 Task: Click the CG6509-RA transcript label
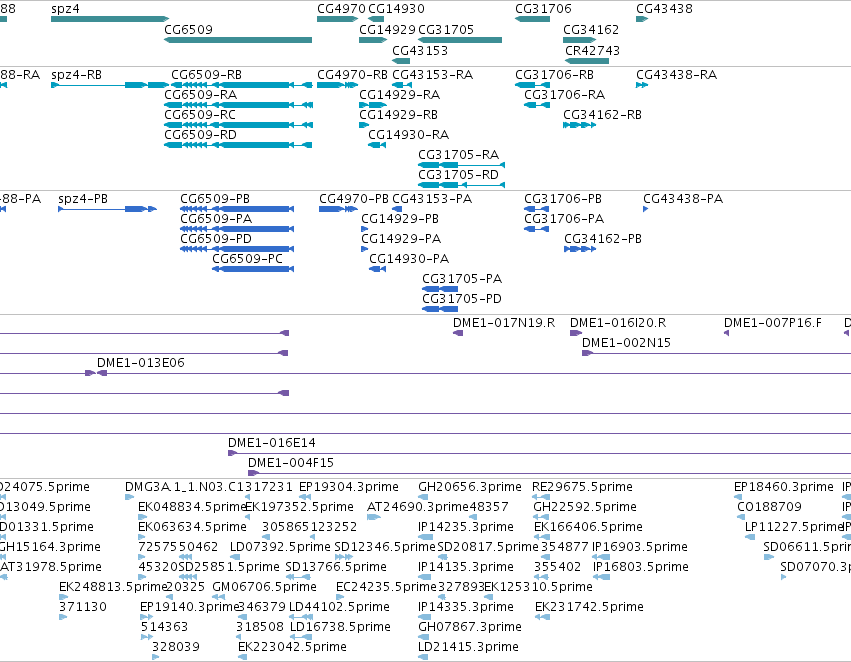[201, 94]
